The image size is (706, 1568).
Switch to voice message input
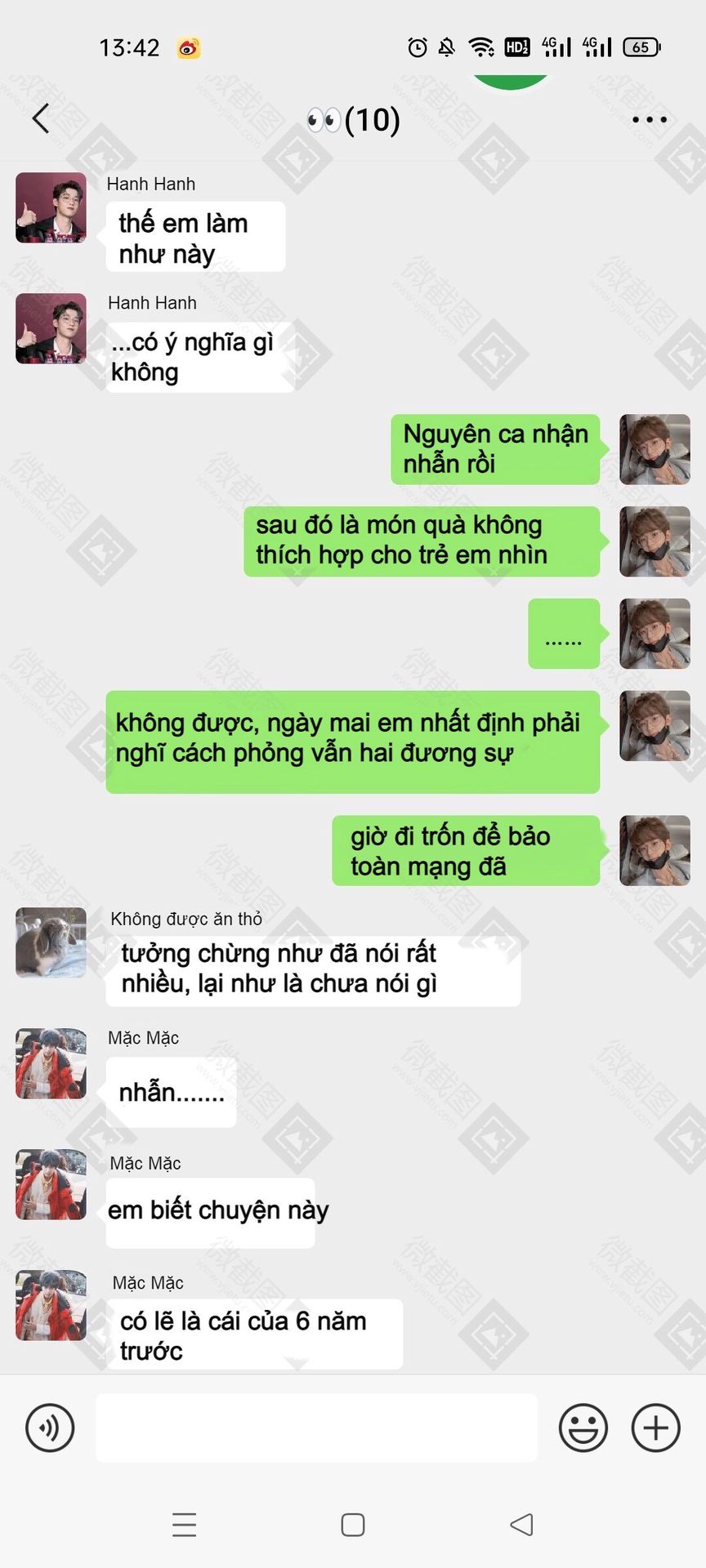(x=50, y=1428)
